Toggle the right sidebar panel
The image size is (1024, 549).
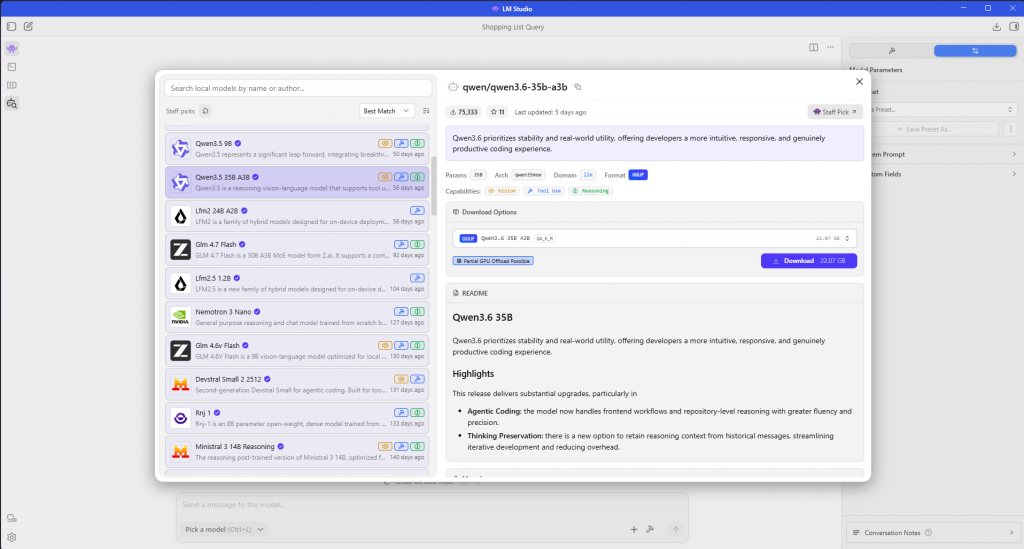[1014, 26]
